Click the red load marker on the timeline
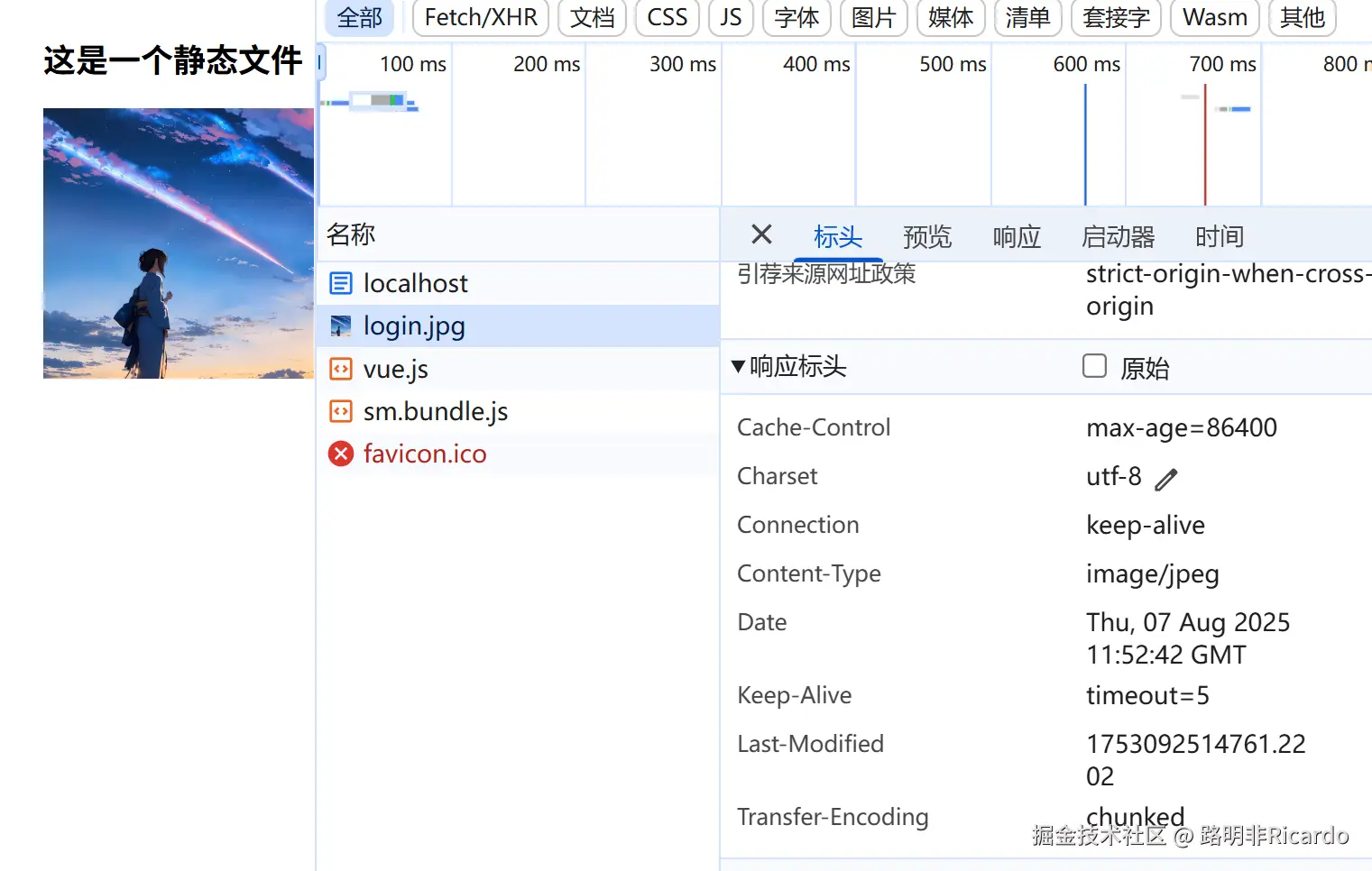 coord(1205,144)
